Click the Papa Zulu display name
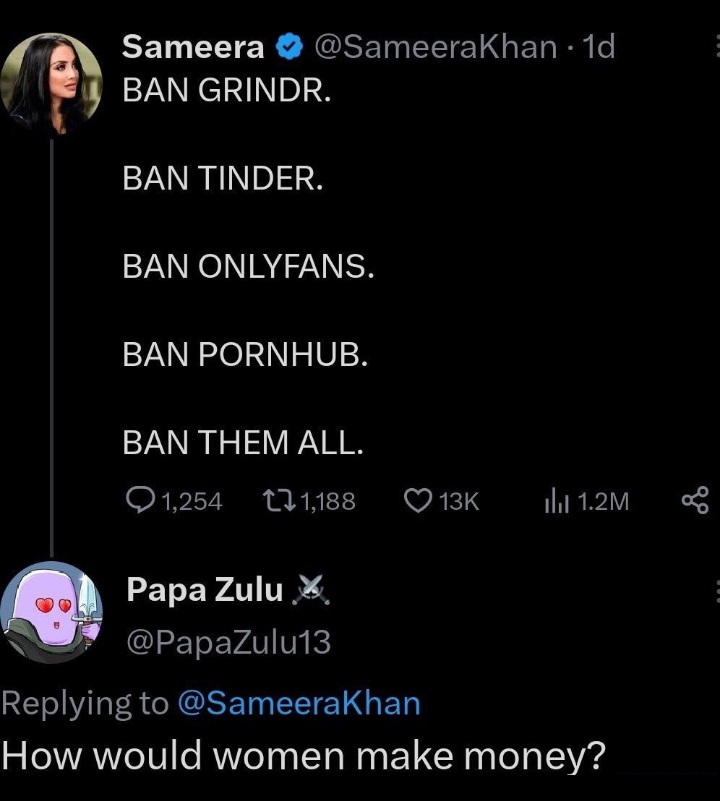Image resolution: width=720 pixels, height=801 pixels. [x=205, y=591]
